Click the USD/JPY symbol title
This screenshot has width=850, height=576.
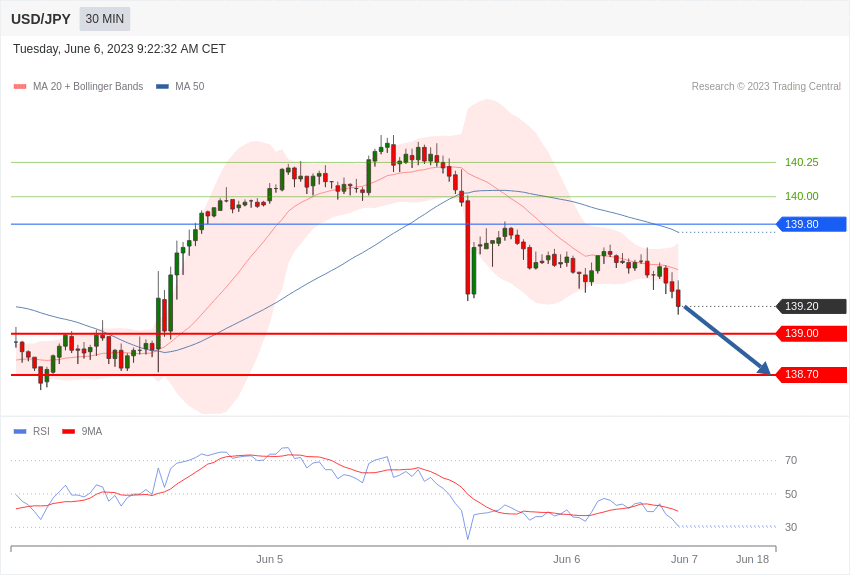click(41, 20)
